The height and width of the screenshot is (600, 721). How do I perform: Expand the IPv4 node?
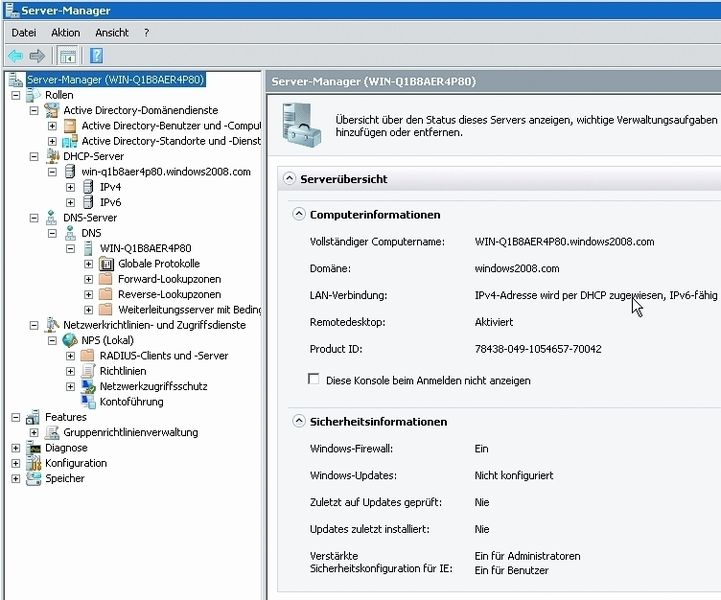[x=70, y=187]
